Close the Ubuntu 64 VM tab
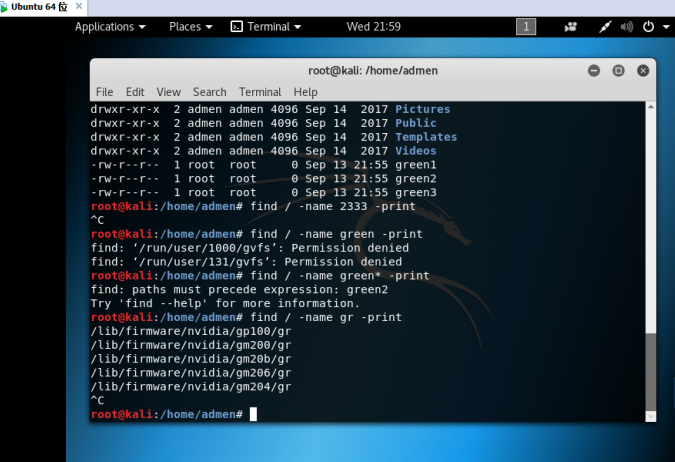This screenshot has height=462, width=675. (79, 6)
